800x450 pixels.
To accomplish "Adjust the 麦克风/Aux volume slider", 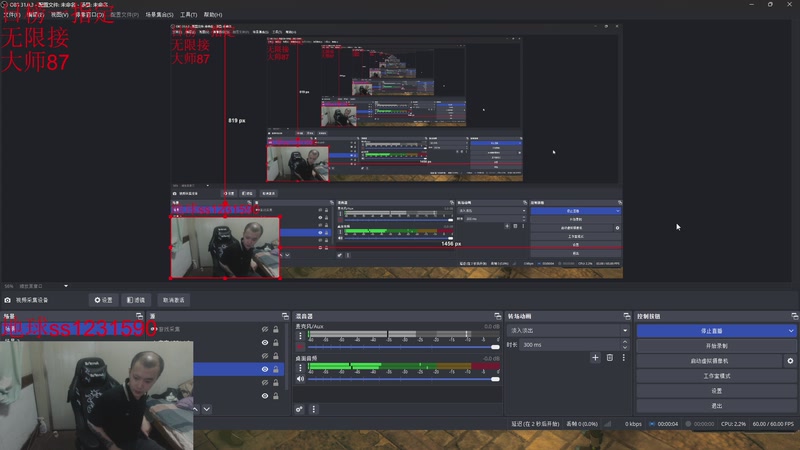I will coord(403,347).
